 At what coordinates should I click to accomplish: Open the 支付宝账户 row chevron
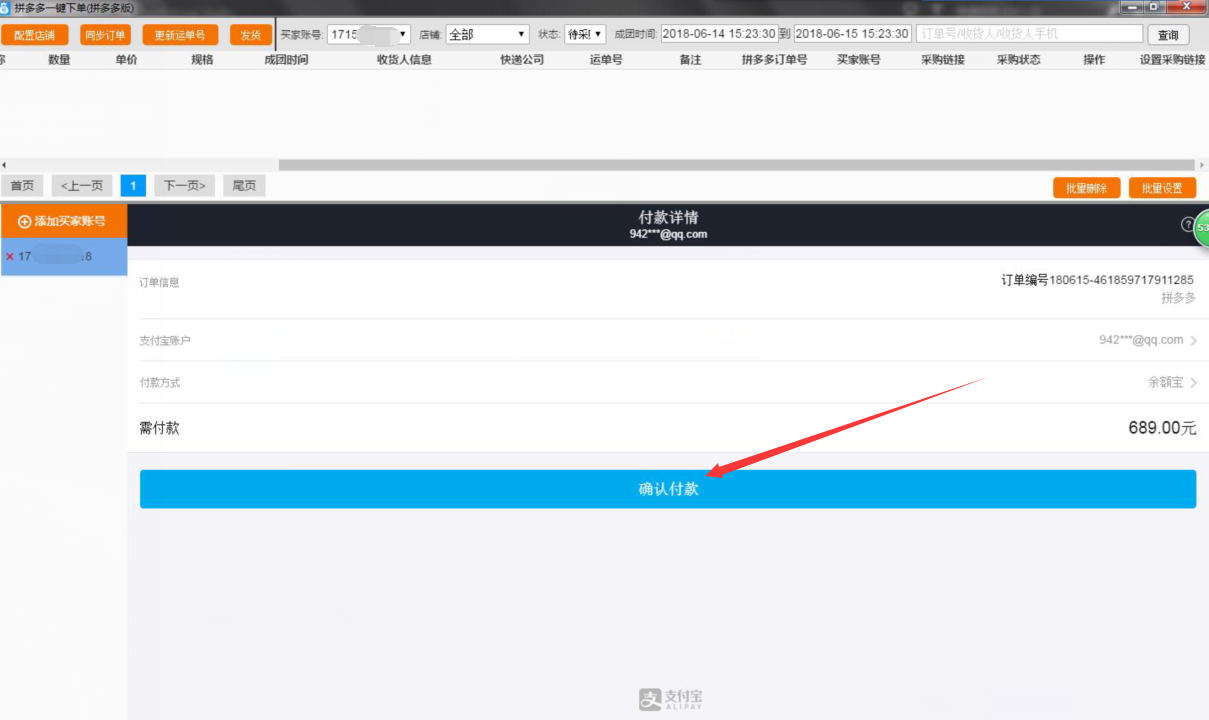coord(1194,340)
